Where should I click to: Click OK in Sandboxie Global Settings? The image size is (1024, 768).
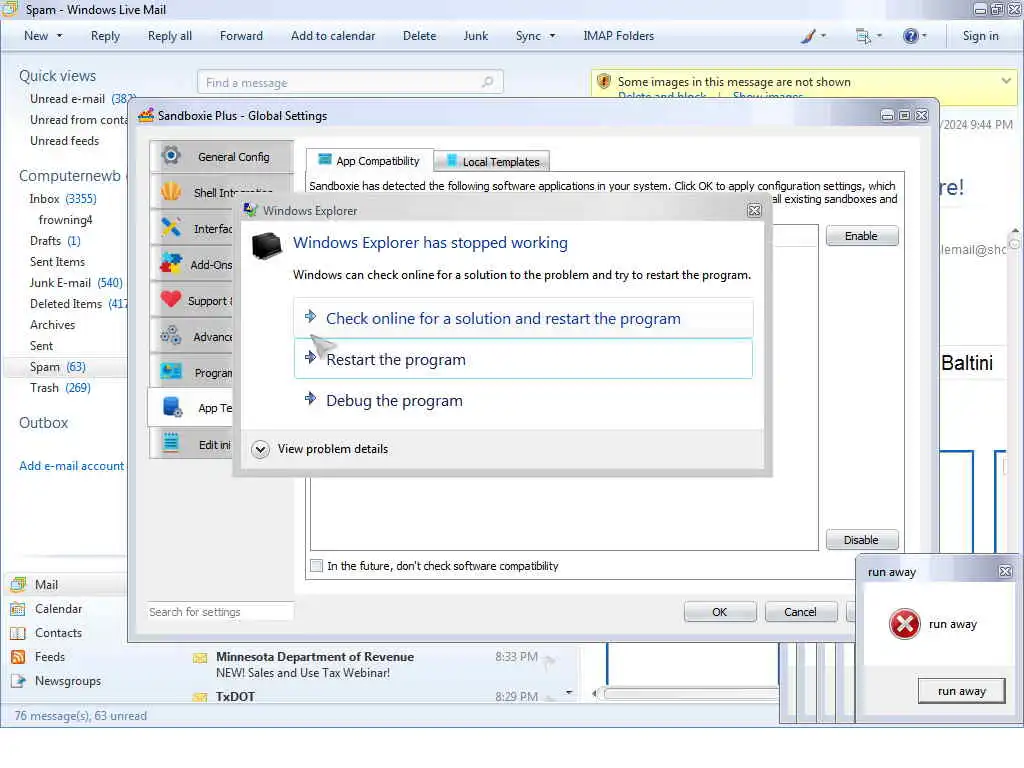point(720,612)
